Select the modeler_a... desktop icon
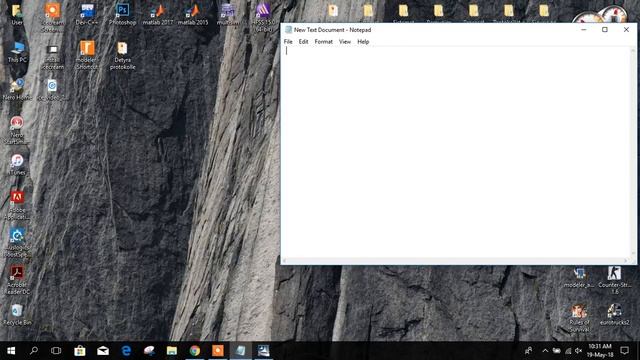The width and height of the screenshot is (640, 360). (579, 278)
